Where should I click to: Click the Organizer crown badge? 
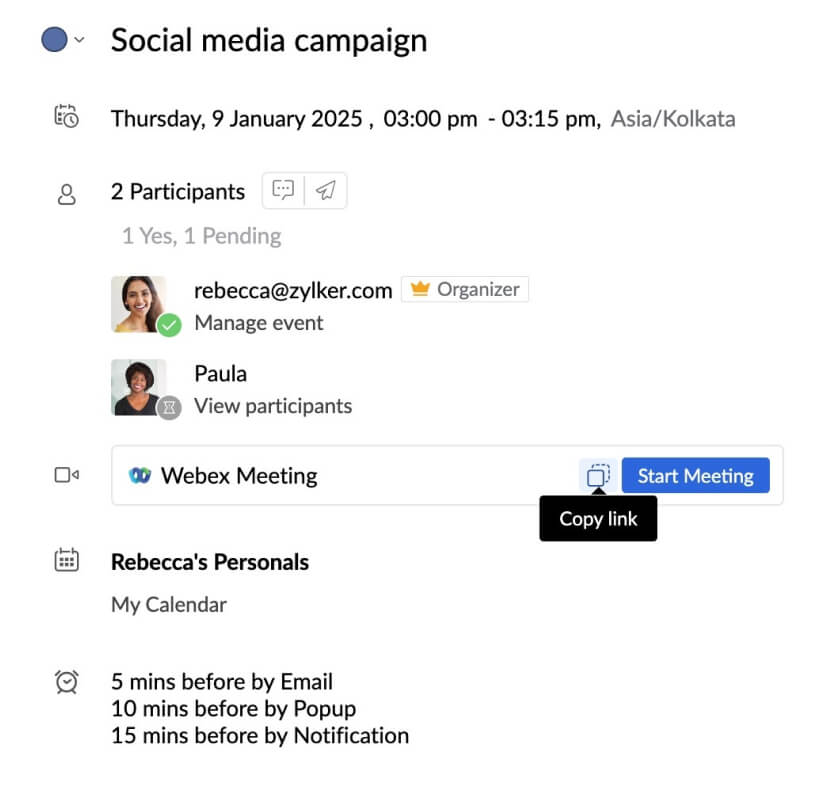tap(466, 290)
